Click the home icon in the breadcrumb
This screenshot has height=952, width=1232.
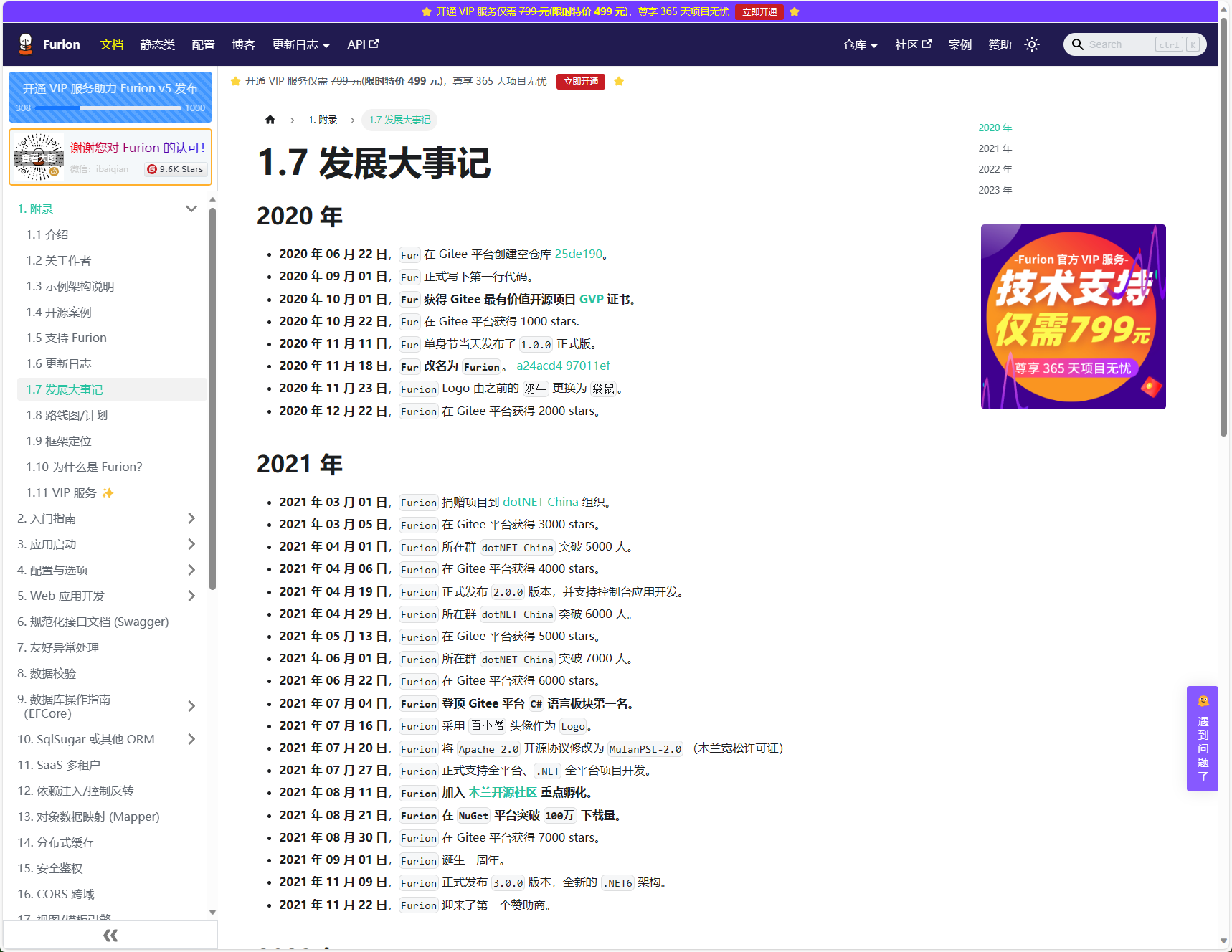pyautogui.click(x=270, y=120)
